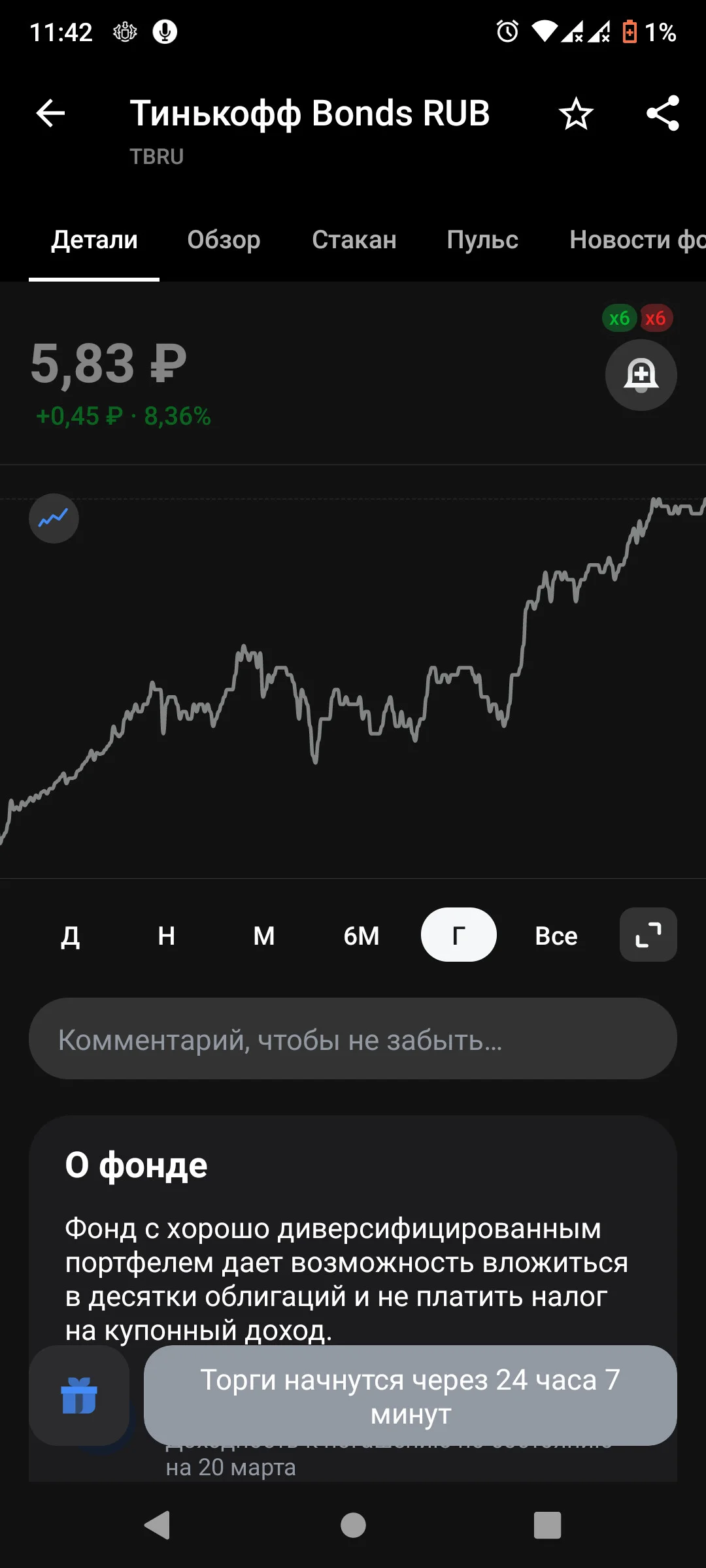Create a price alert with bell icon
The height and width of the screenshot is (1568, 706).
[641, 375]
